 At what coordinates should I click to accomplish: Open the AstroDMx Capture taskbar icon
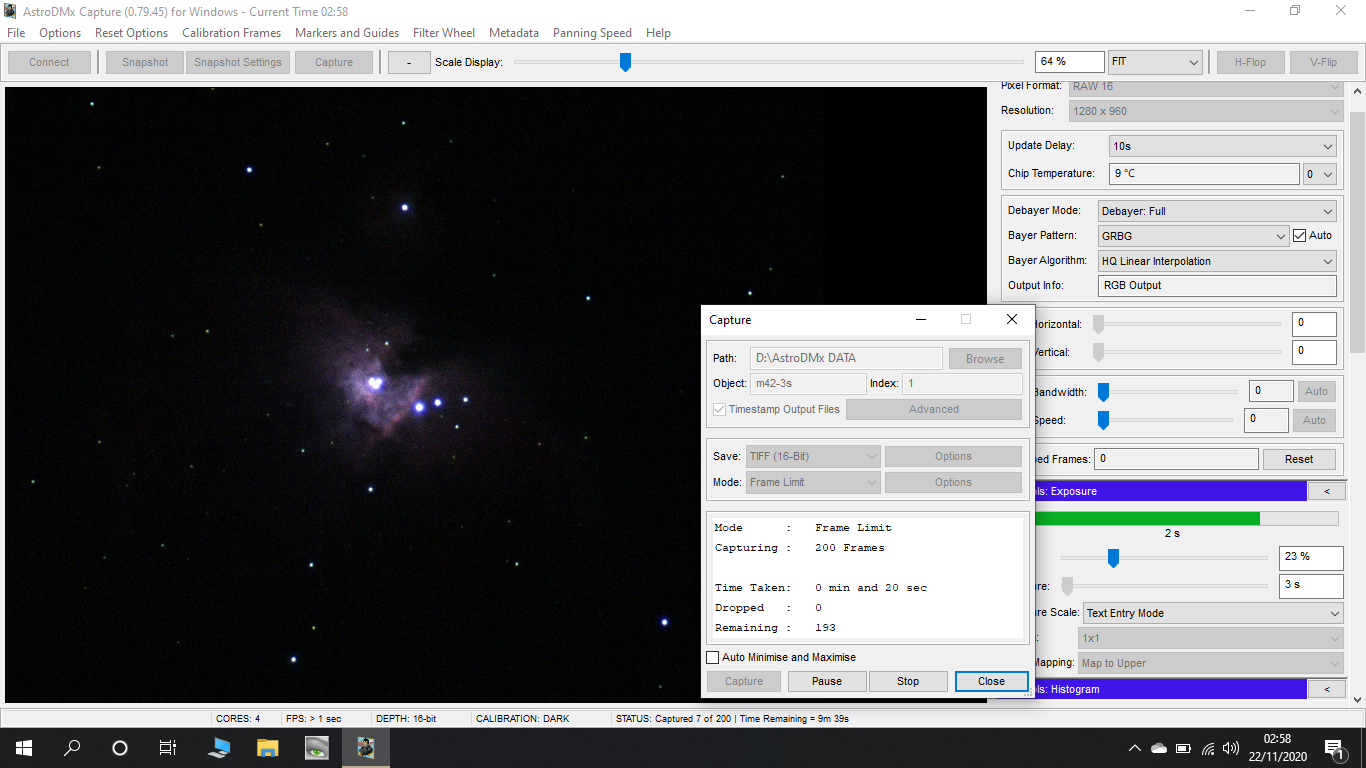(365, 747)
